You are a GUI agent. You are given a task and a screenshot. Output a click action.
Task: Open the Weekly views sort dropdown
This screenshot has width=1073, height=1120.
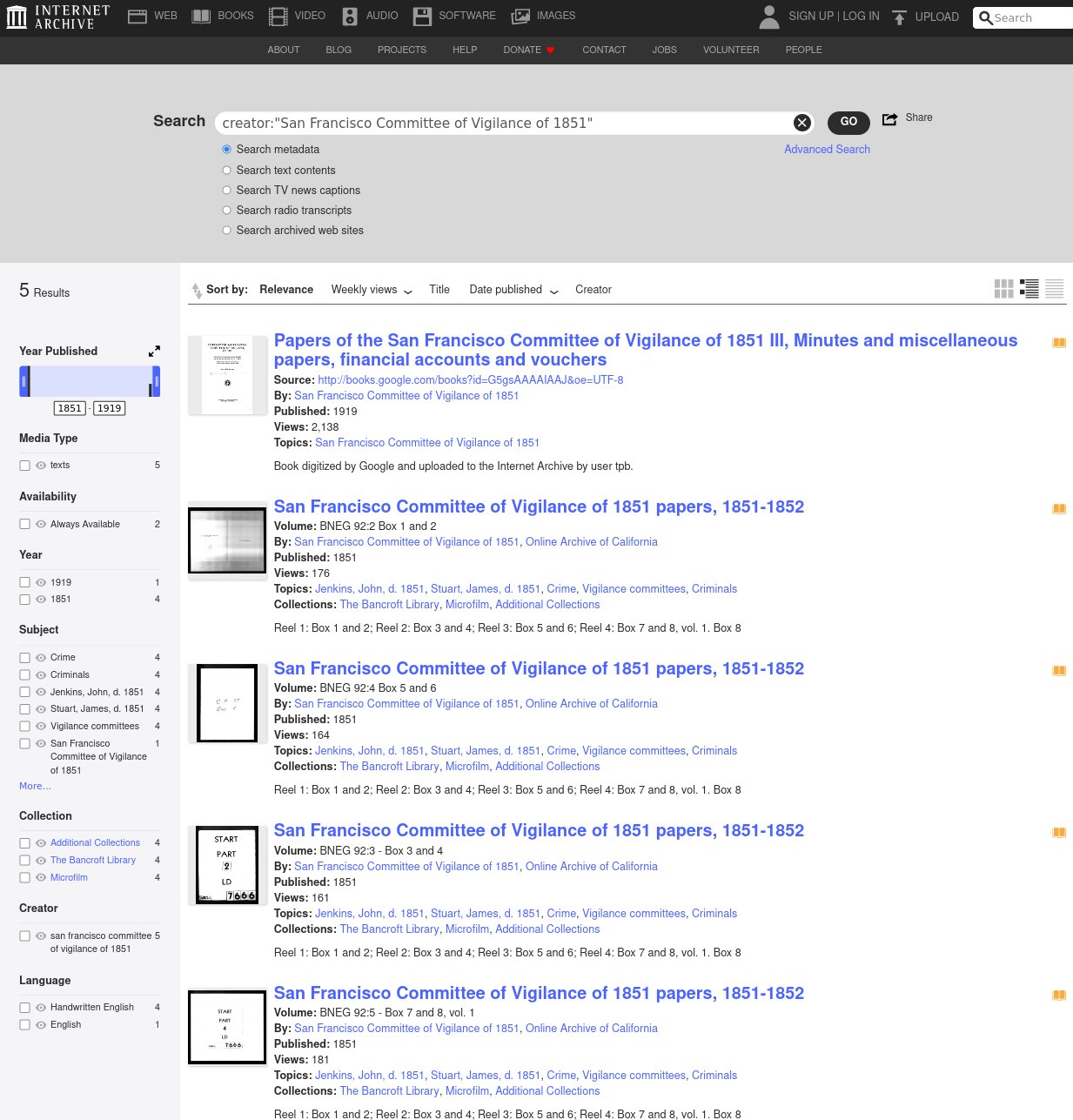coord(372,290)
